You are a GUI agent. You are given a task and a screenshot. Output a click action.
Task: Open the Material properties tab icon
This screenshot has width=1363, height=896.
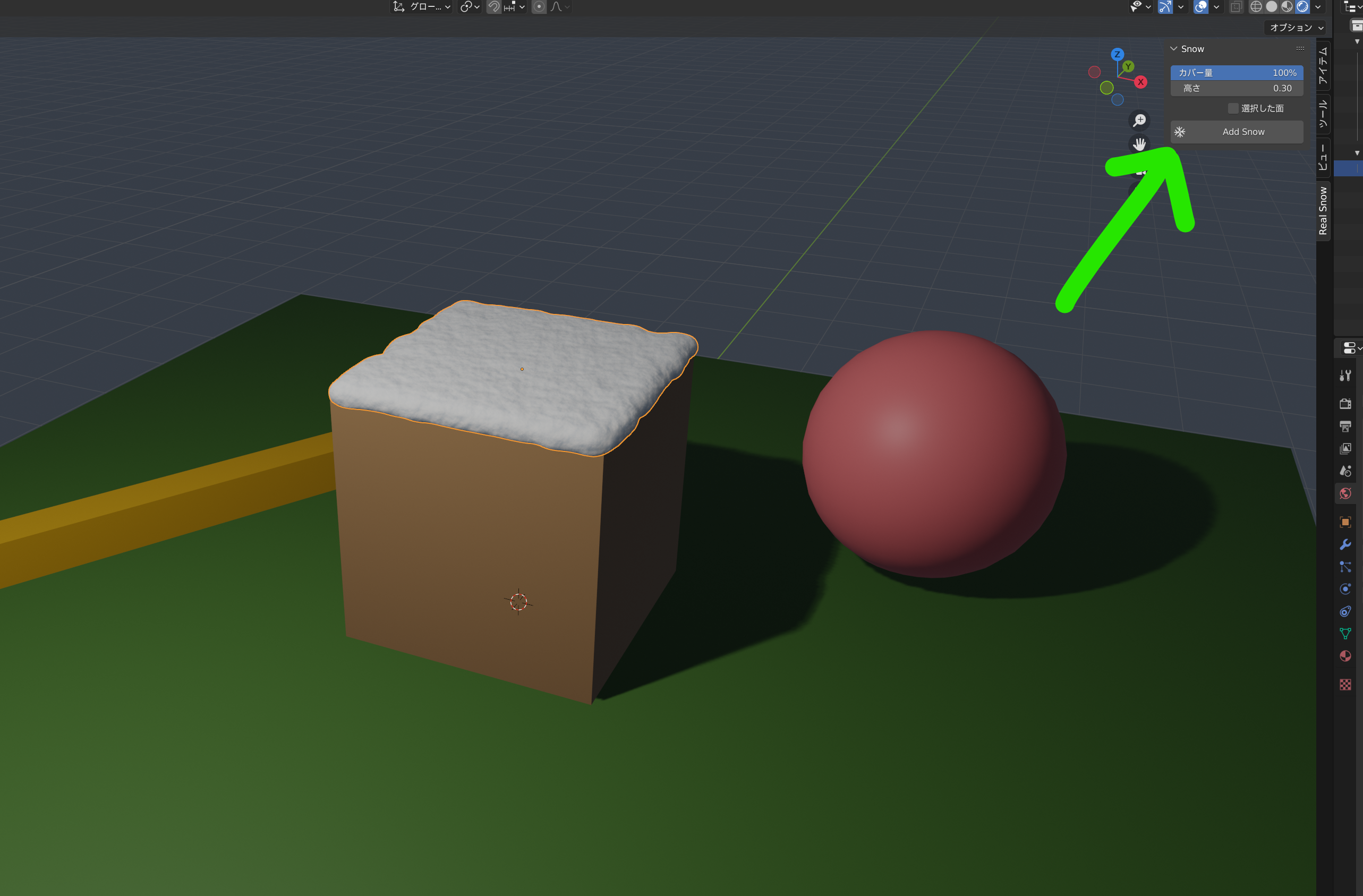[x=1344, y=656]
